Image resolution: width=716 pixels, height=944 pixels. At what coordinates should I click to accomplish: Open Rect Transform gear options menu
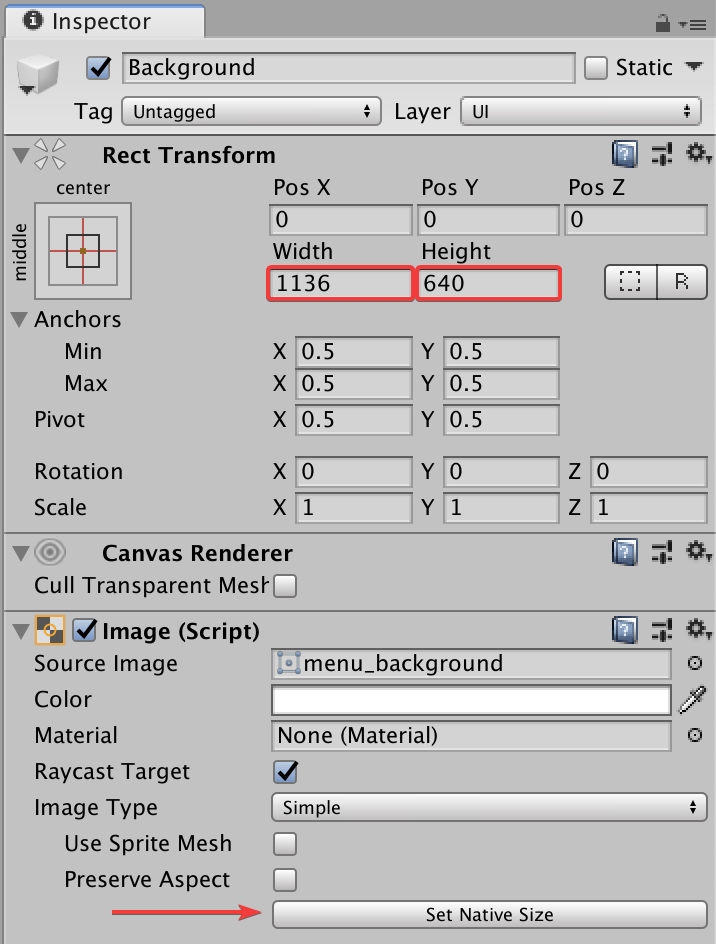[697, 155]
